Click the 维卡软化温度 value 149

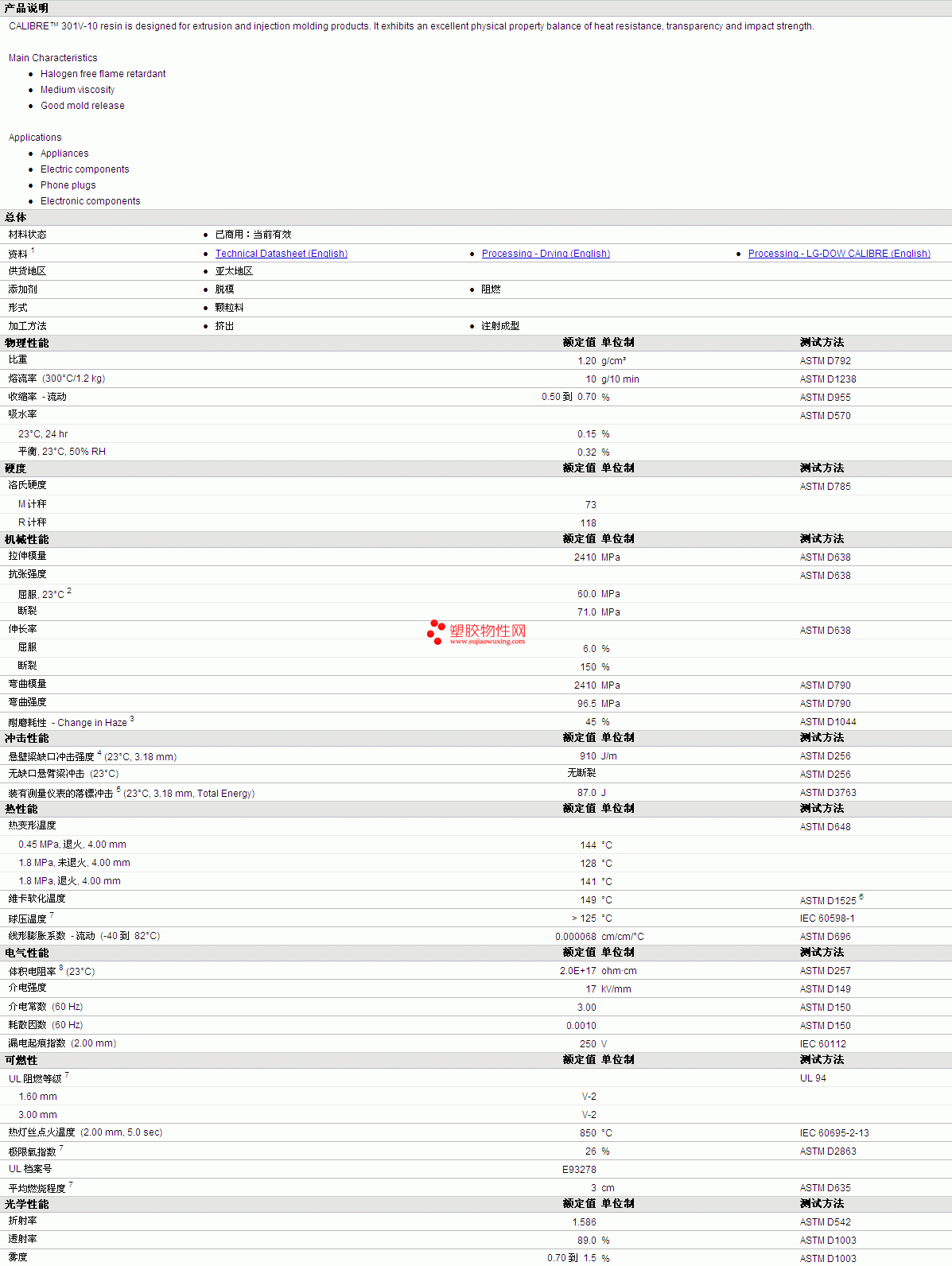click(589, 900)
